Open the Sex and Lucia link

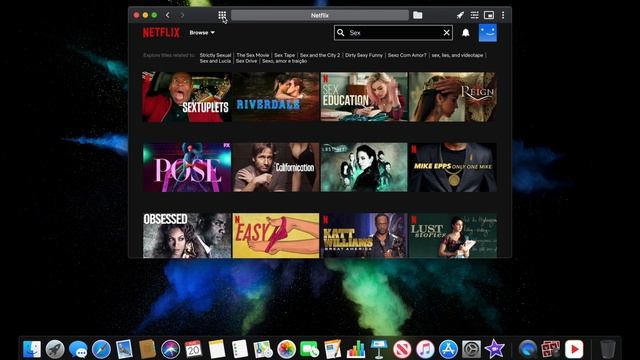point(215,61)
